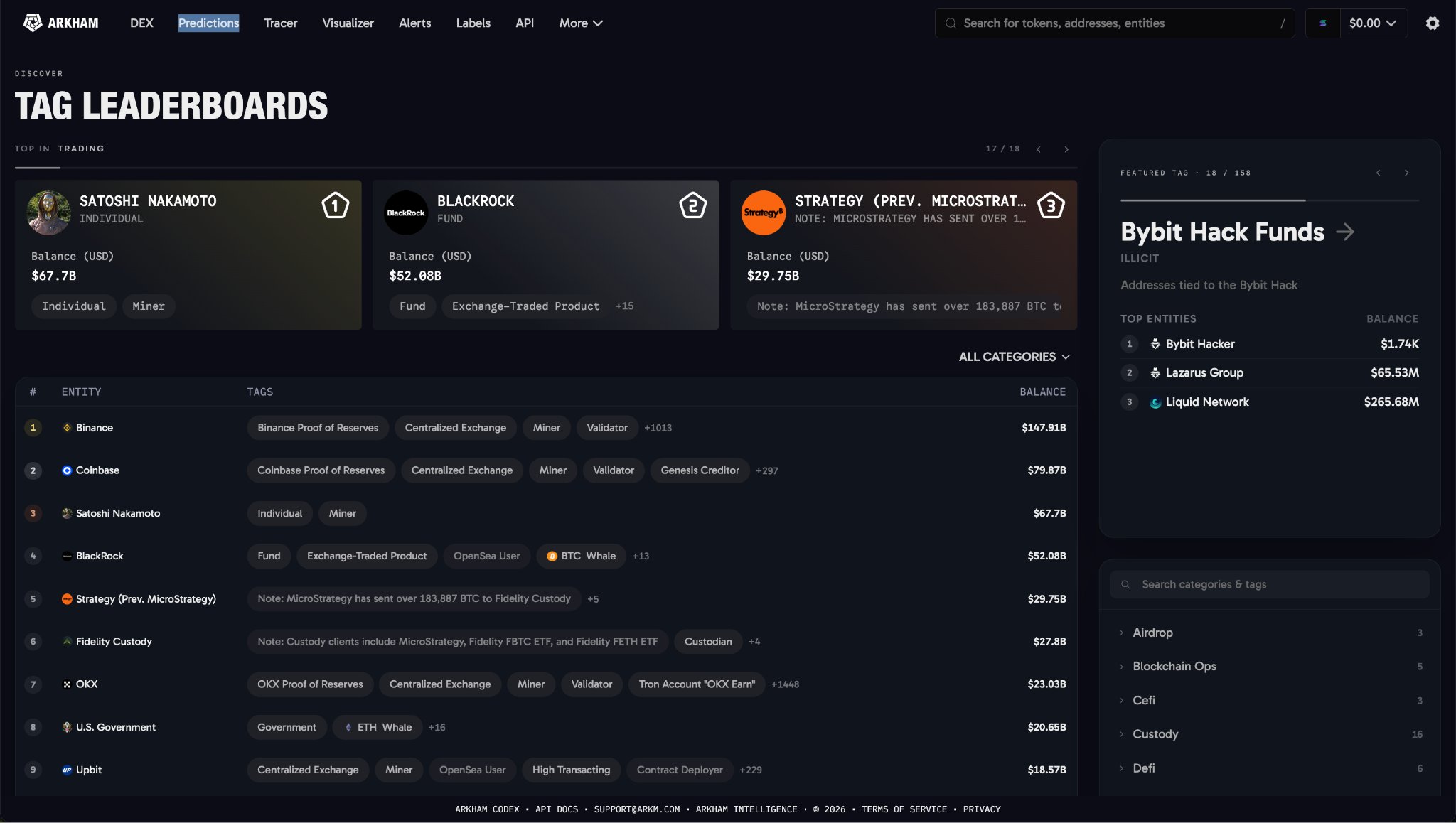Image resolution: width=1456 pixels, height=823 pixels.
Task: Click the Bitcoin icon in BTC Whale tag
Action: click(552, 556)
